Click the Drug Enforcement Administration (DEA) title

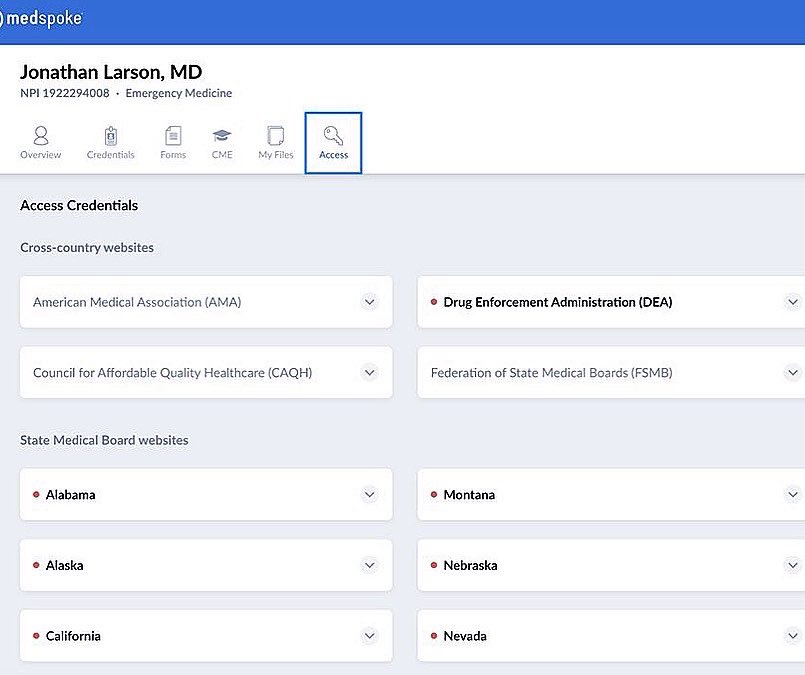tap(558, 302)
